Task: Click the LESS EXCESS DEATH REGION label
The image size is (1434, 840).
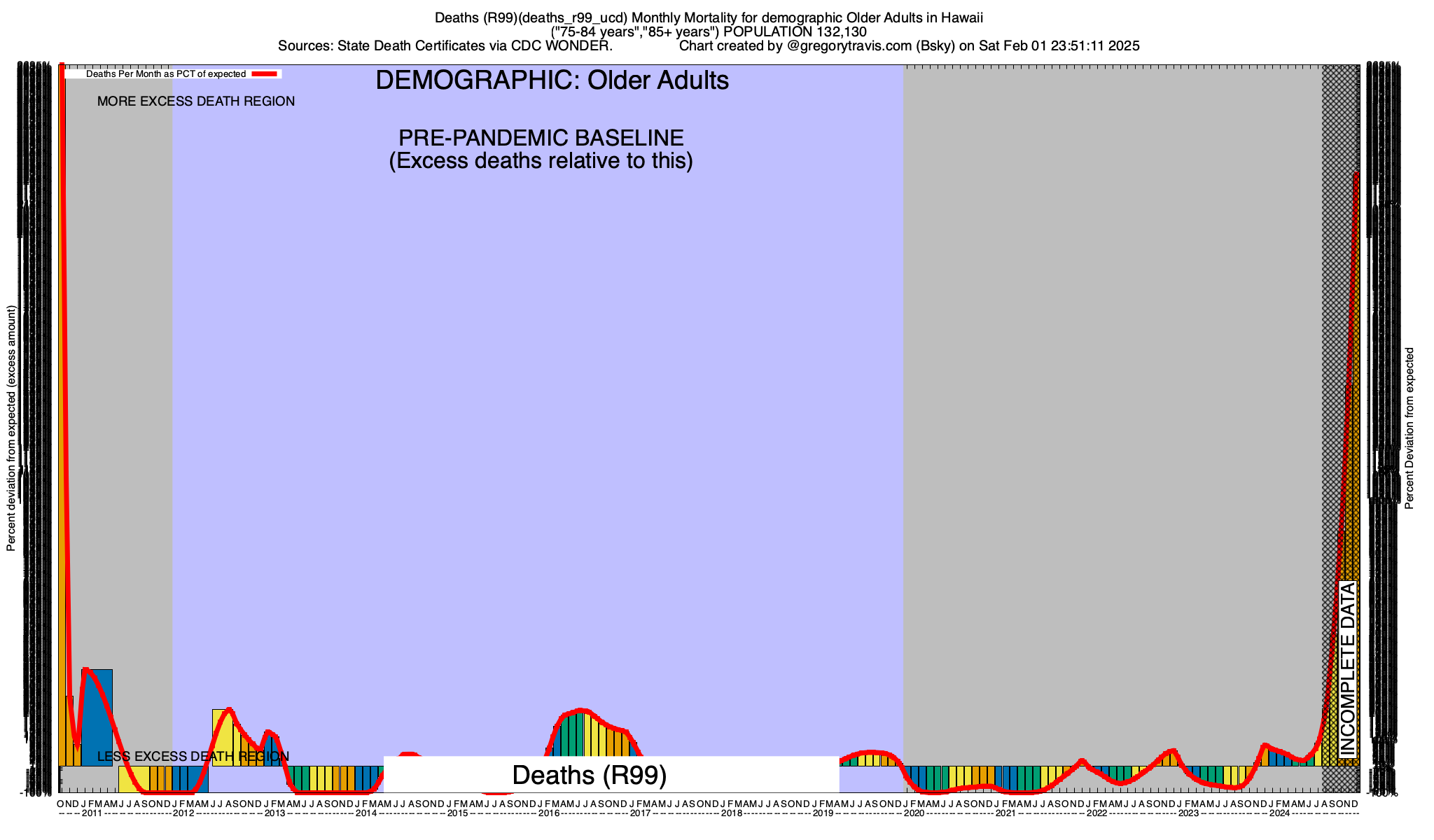Action: pyautogui.click(x=193, y=757)
